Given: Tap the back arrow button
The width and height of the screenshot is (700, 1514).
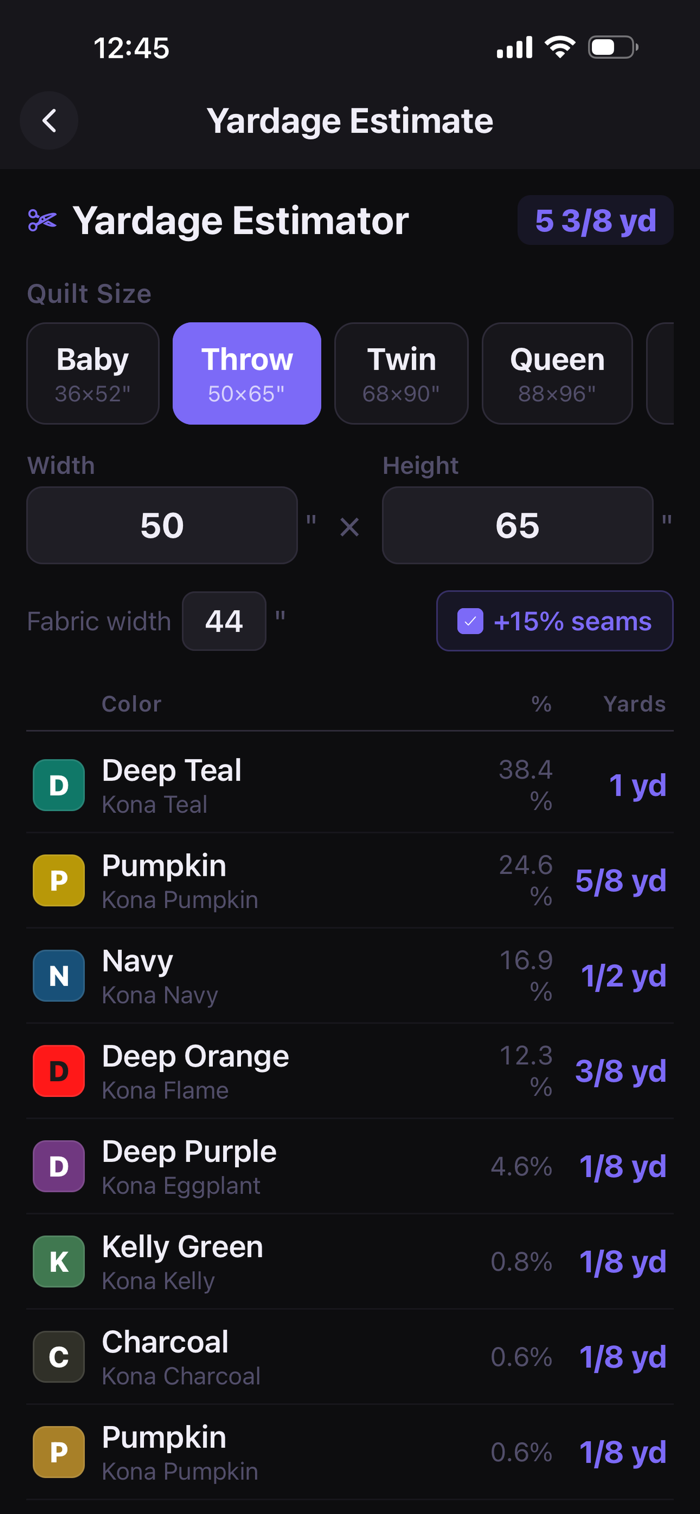Looking at the screenshot, I should click(x=49, y=121).
